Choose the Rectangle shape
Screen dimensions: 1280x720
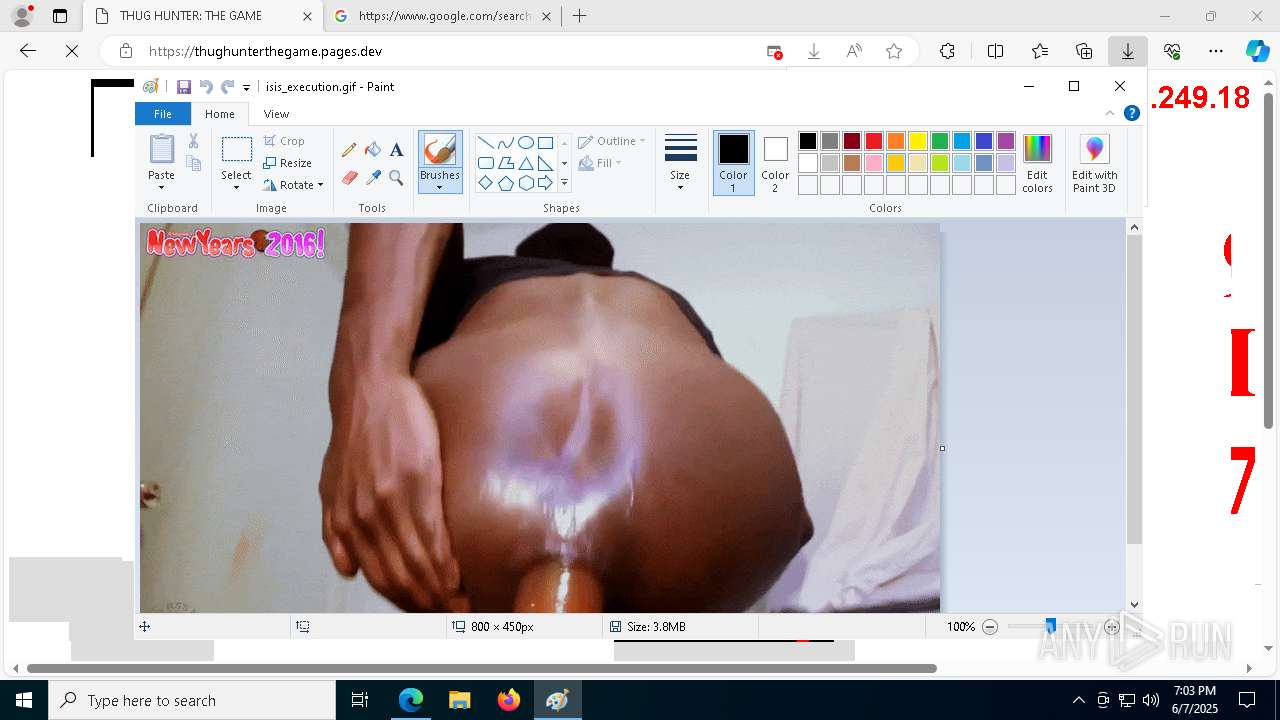(x=545, y=142)
